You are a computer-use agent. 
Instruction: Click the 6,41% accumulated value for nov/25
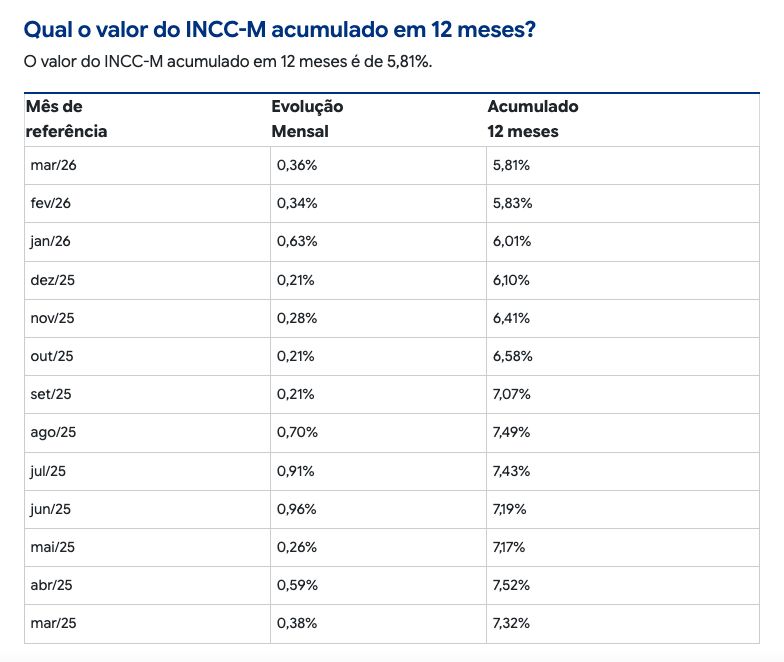pos(512,318)
